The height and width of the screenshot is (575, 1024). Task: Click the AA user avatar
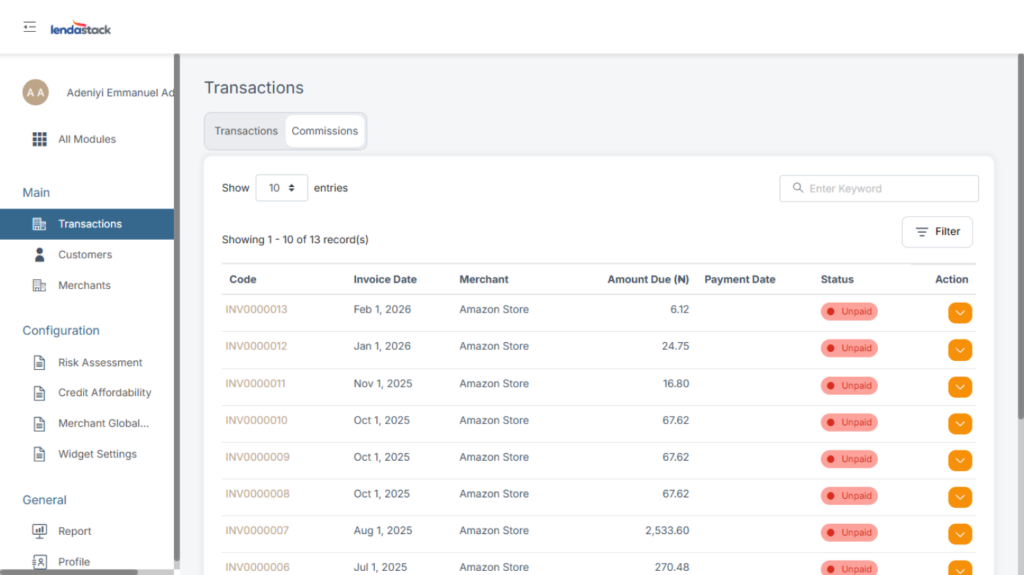coord(36,92)
